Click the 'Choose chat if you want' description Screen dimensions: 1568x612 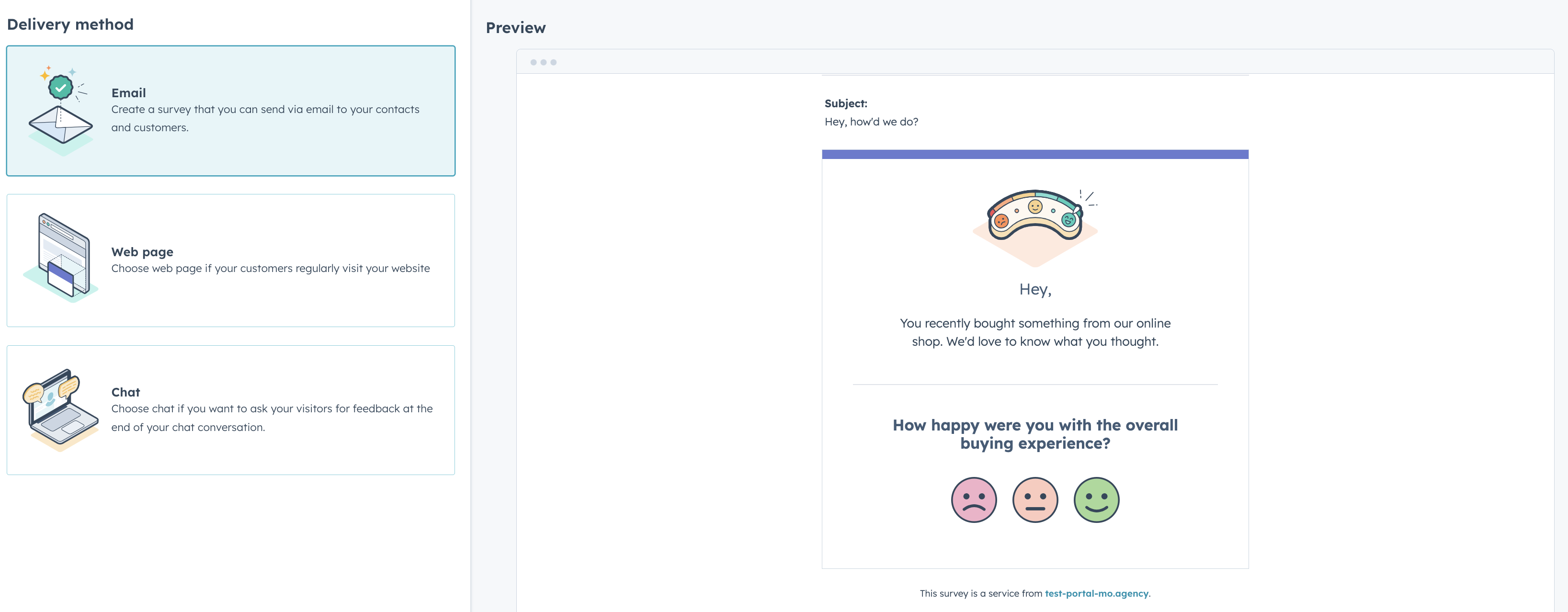click(x=272, y=418)
